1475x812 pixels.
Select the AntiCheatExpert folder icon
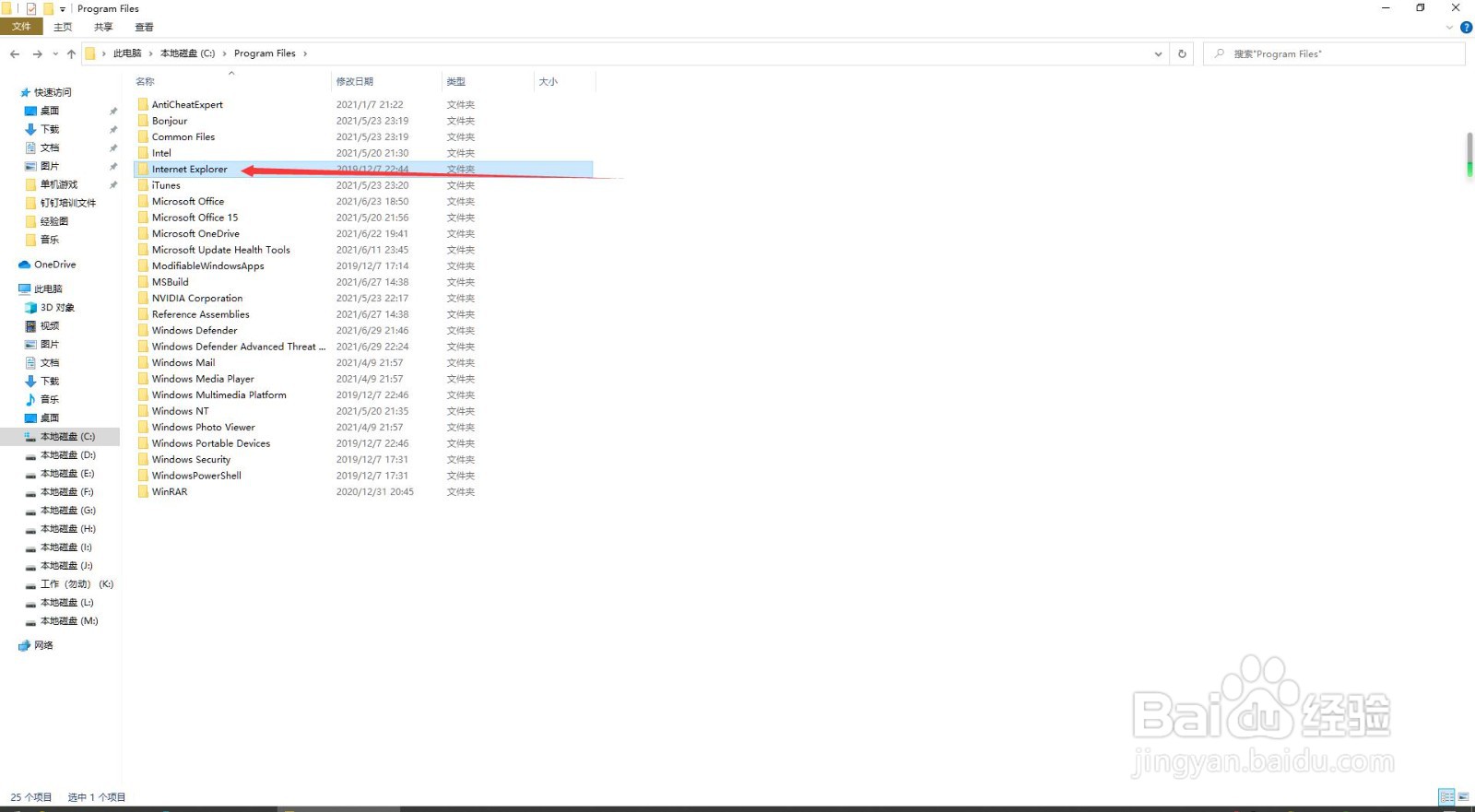coord(143,104)
